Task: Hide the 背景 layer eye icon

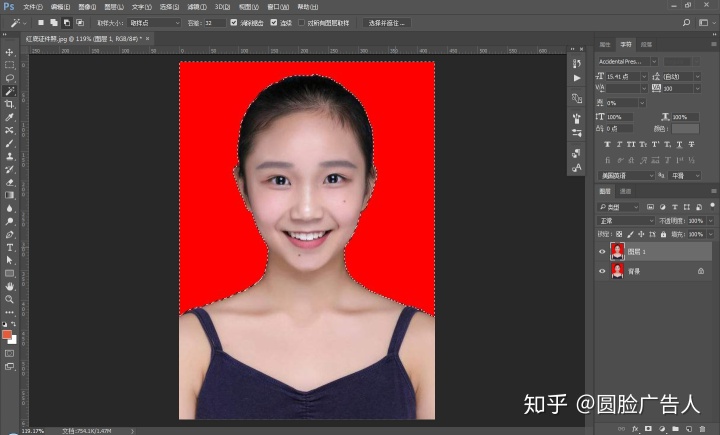Action: [x=602, y=271]
